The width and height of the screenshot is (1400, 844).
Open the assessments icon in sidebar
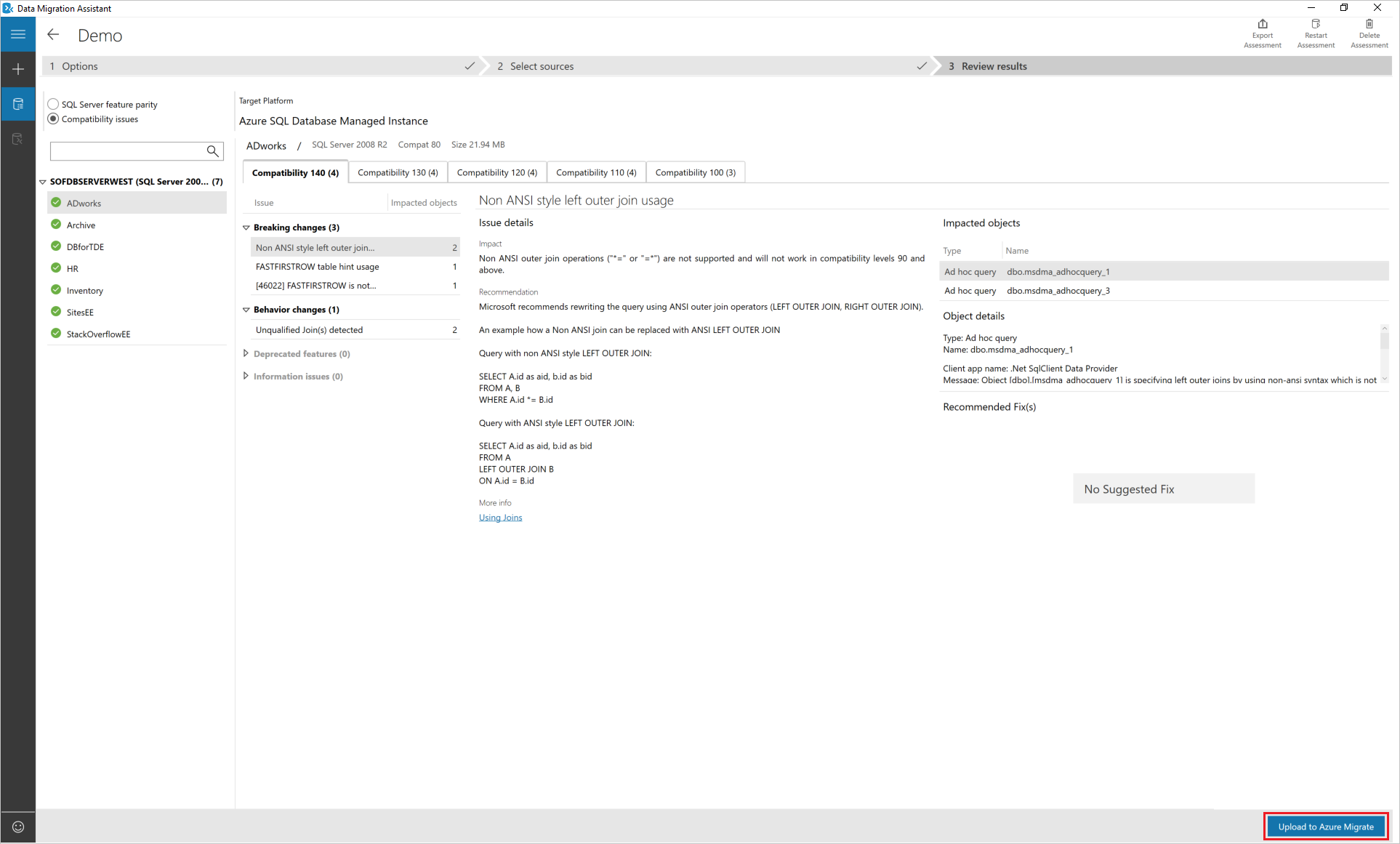tap(18, 104)
